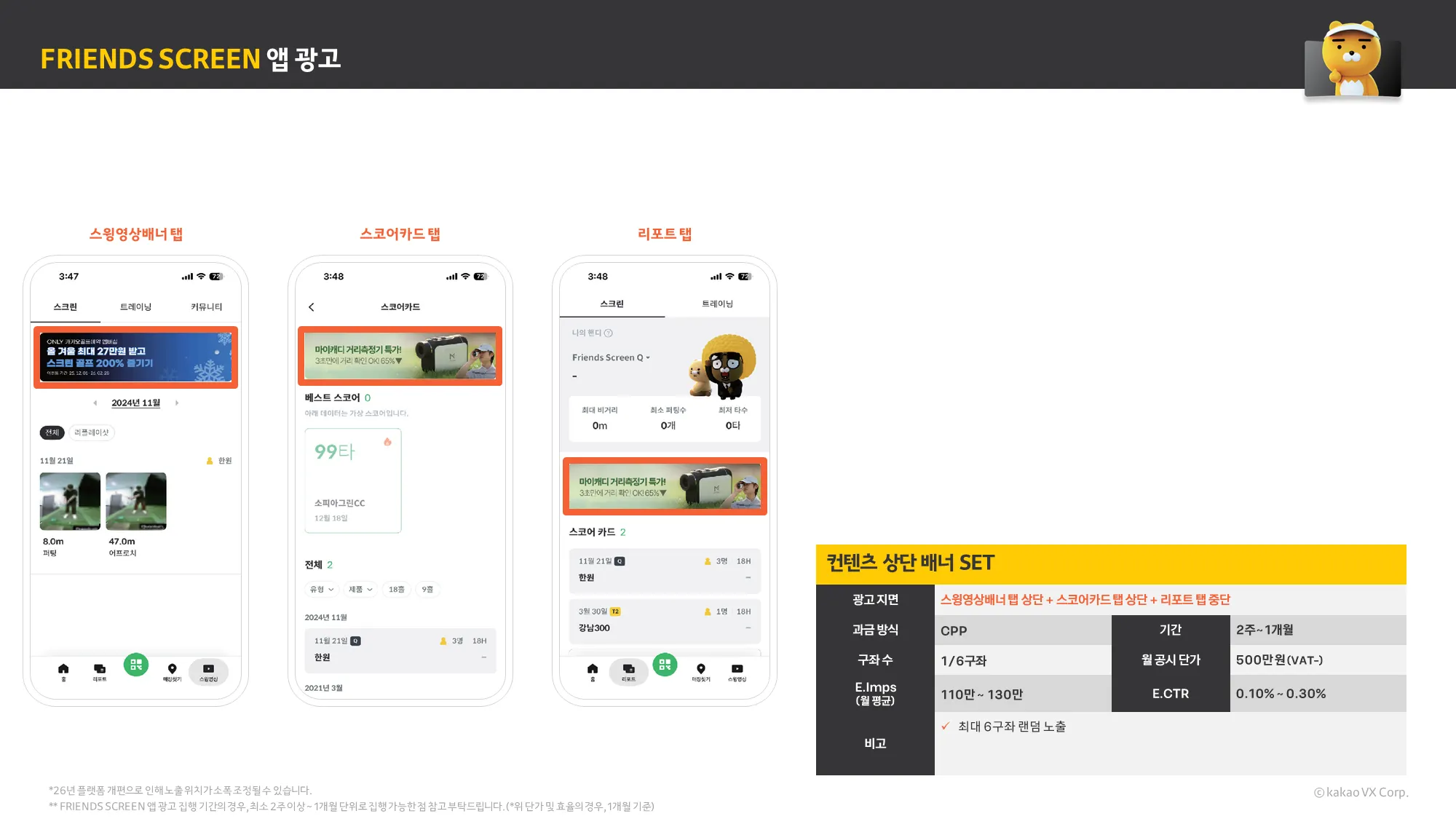Switch to 커뮤니티 tab in 스윙영상배너 탭 phone
The image size is (1456, 819).
point(206,307)
